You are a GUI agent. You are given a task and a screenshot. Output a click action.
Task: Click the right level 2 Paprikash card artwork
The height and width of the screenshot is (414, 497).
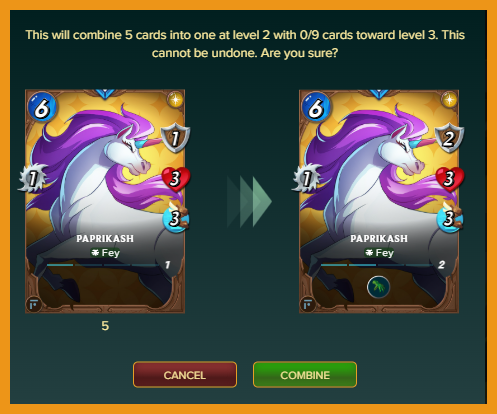tap(379, 201)
